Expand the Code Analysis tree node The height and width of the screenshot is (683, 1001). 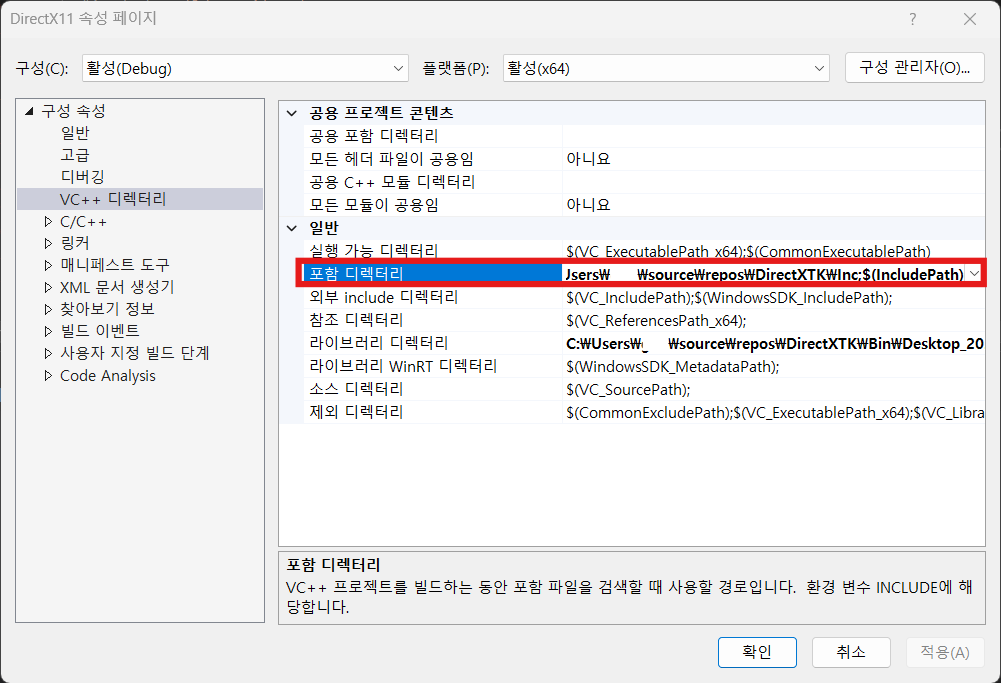48,375
